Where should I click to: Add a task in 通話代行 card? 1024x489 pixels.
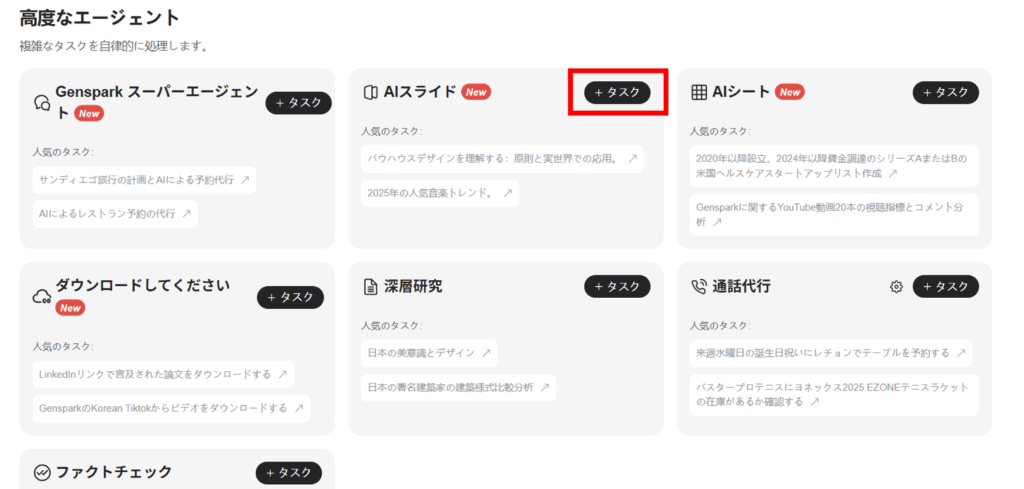point(945,287)
